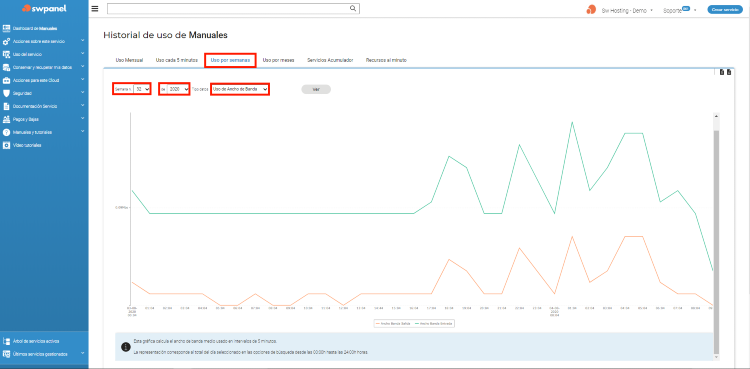Click the Video tutoriales icon

[x=6, y=145]
